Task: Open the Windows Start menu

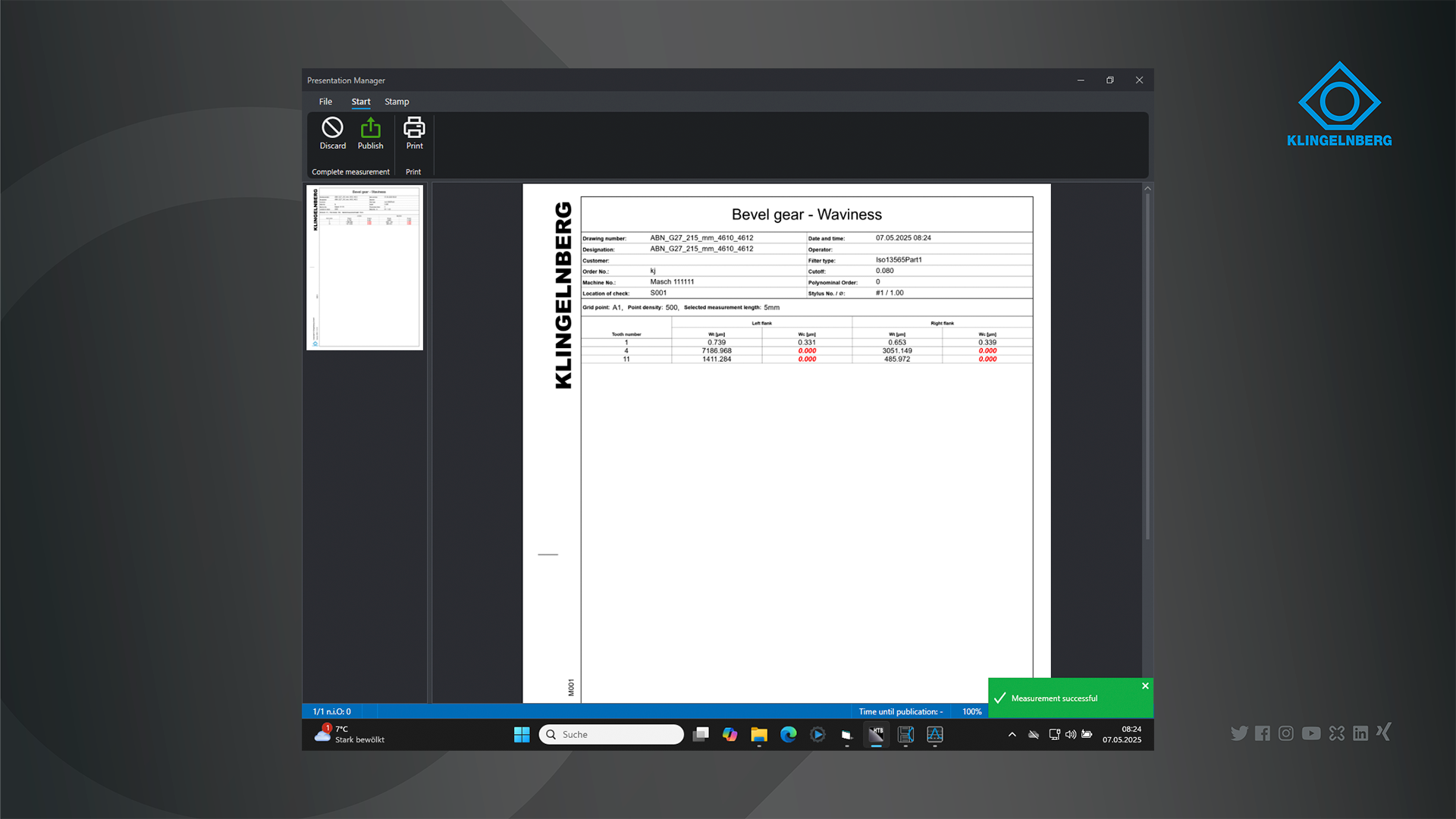Action: [x=522, y=734]
